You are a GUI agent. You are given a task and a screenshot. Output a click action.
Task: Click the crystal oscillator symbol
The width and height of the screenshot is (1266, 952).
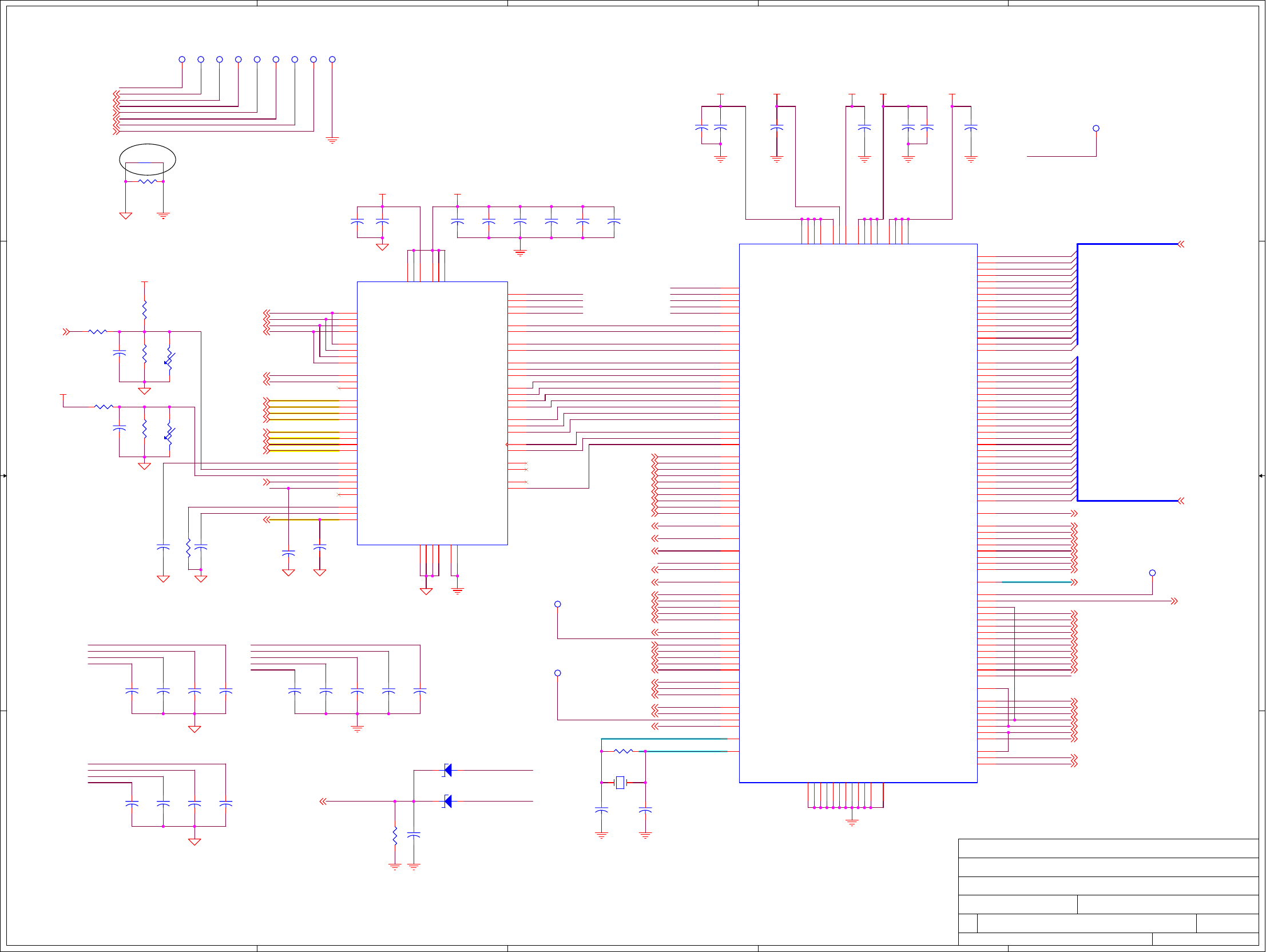[620, 783]
